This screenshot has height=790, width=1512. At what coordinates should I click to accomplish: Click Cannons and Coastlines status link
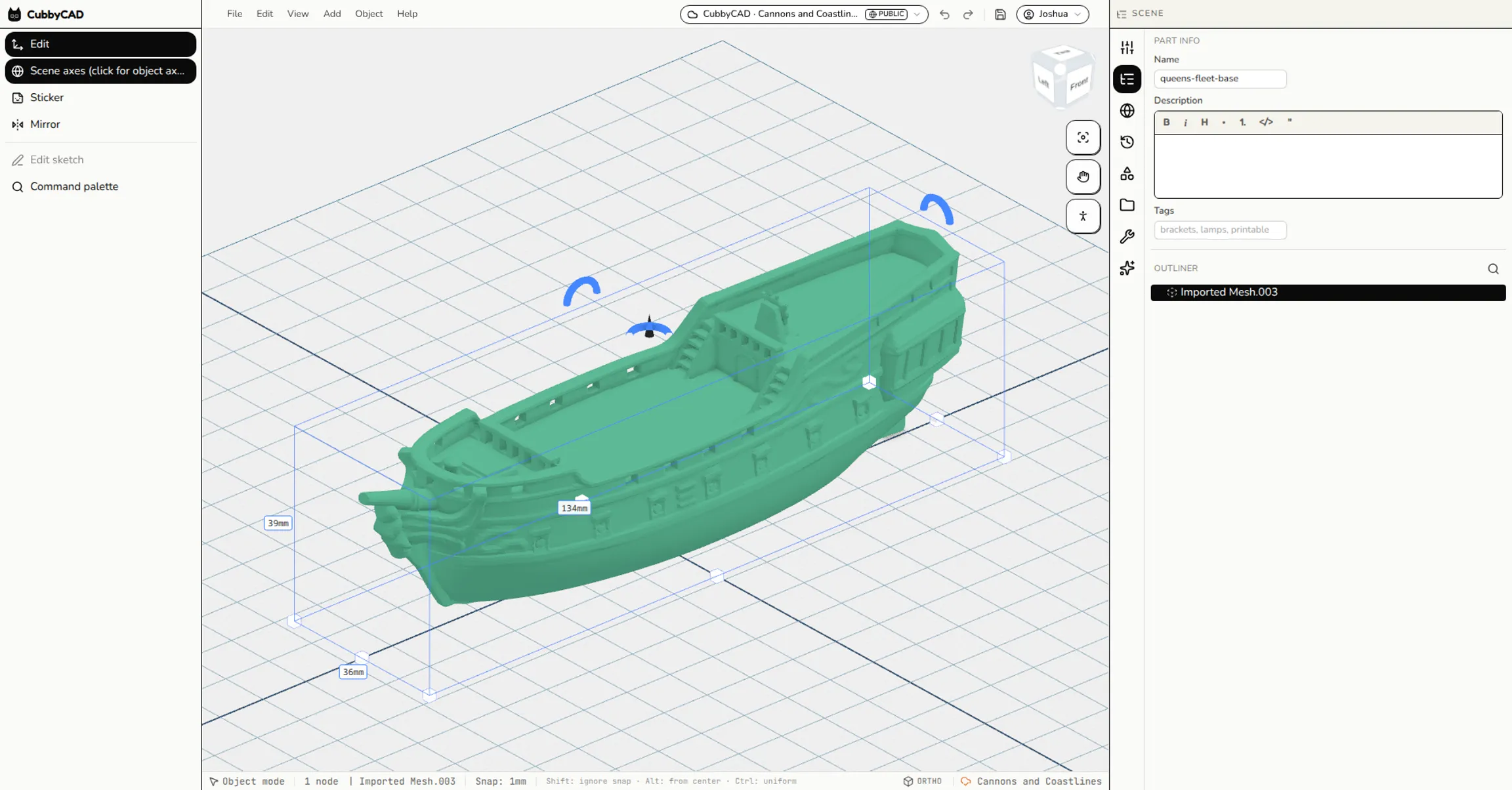click(1031, 781)
